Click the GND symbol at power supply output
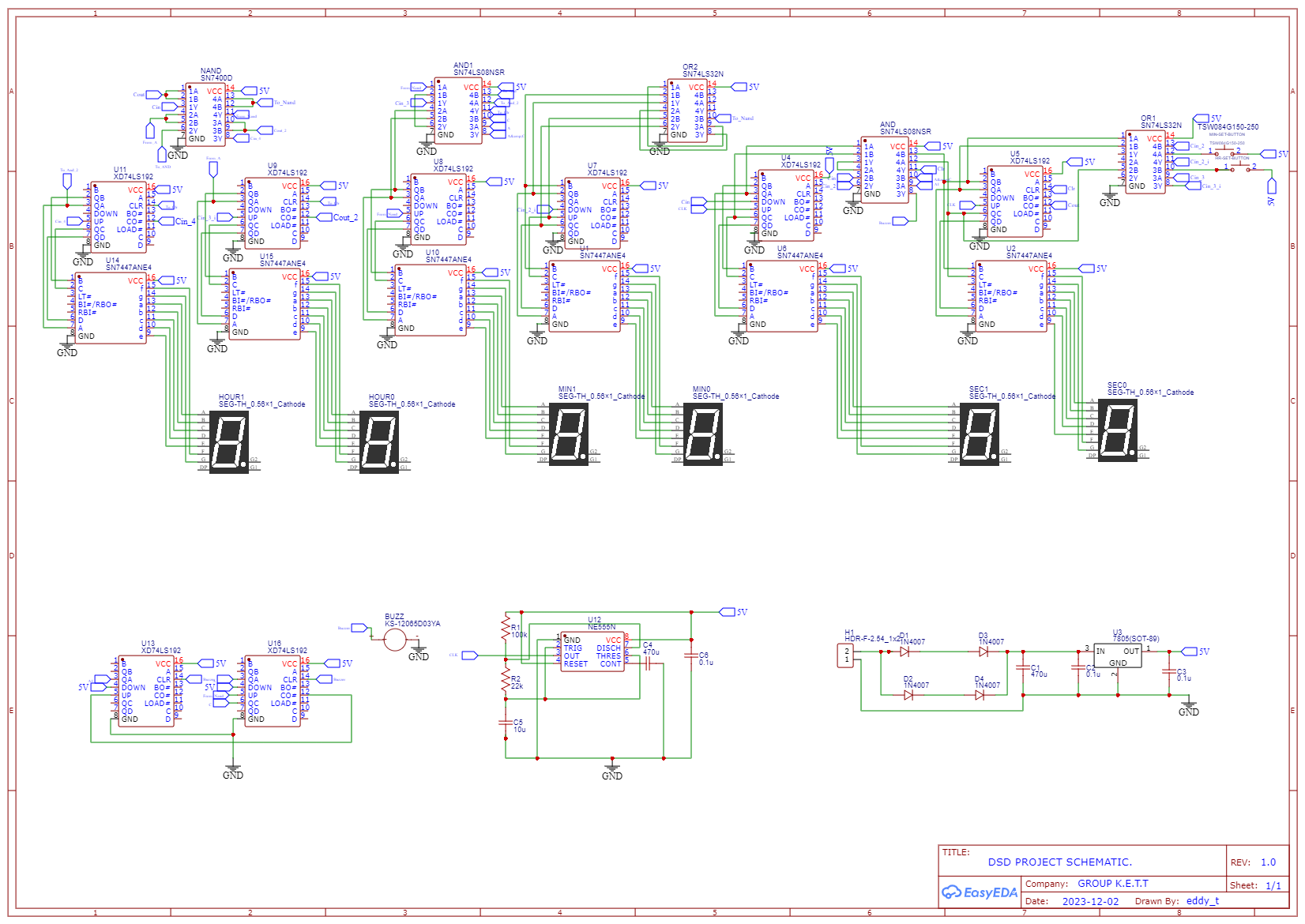Viewport: 1305px width, 924px height. pos(1189,706)
